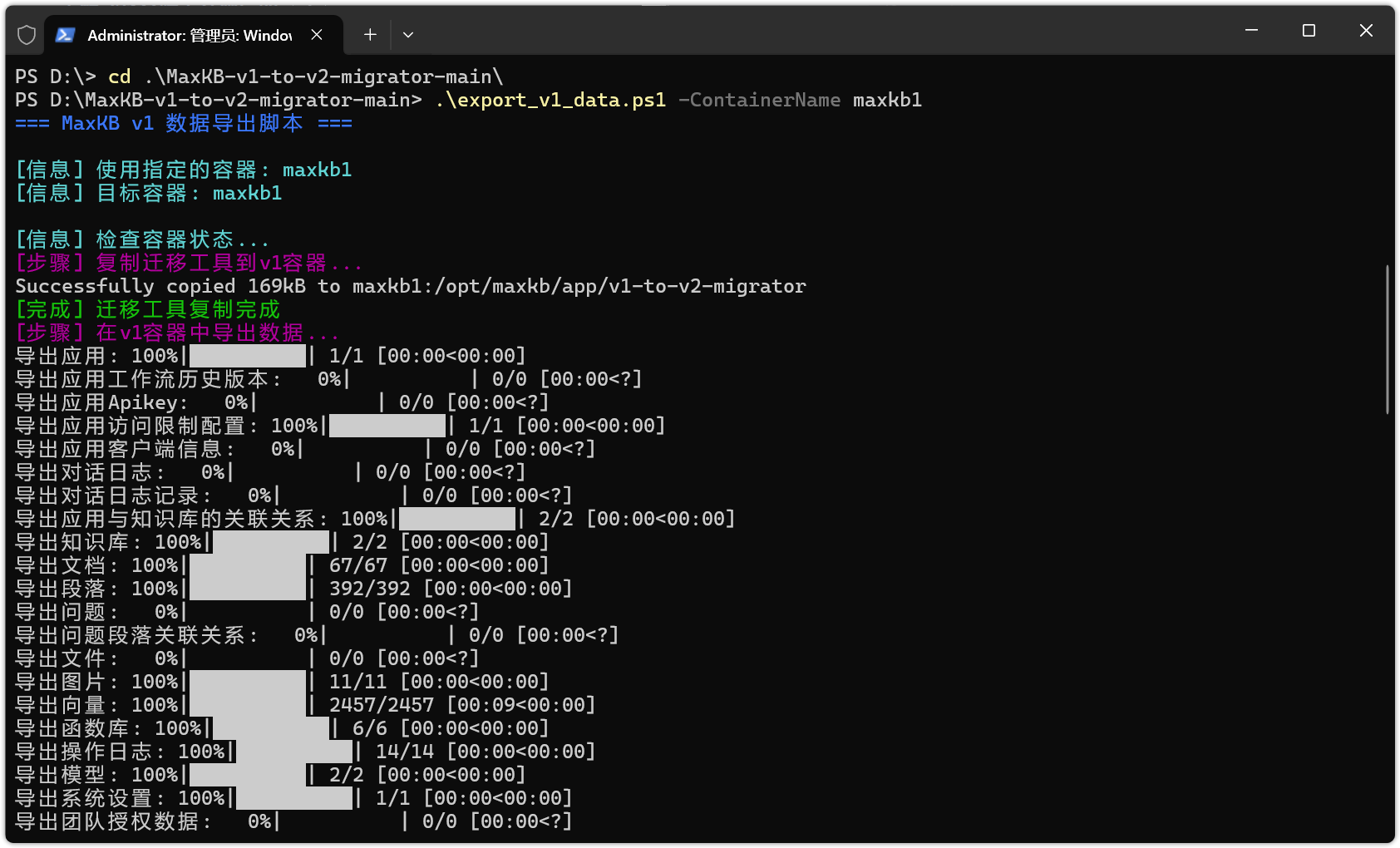The image size is (1400, 848).
Task: Click the 导出系统设置 progress bar
Action: point(294,798)
